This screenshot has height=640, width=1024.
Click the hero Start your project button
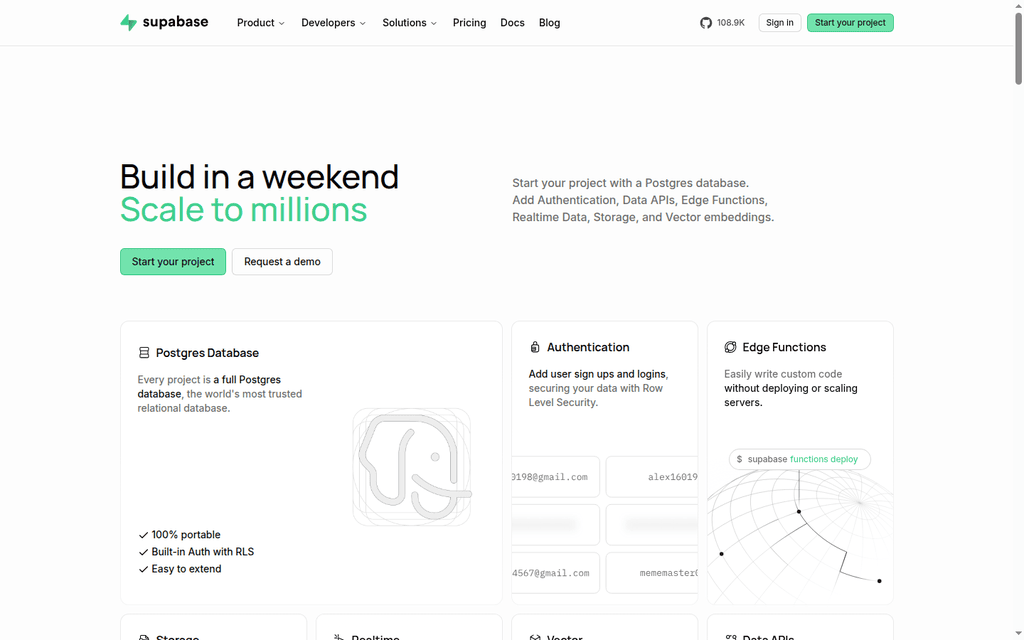(x=173, y=262)
